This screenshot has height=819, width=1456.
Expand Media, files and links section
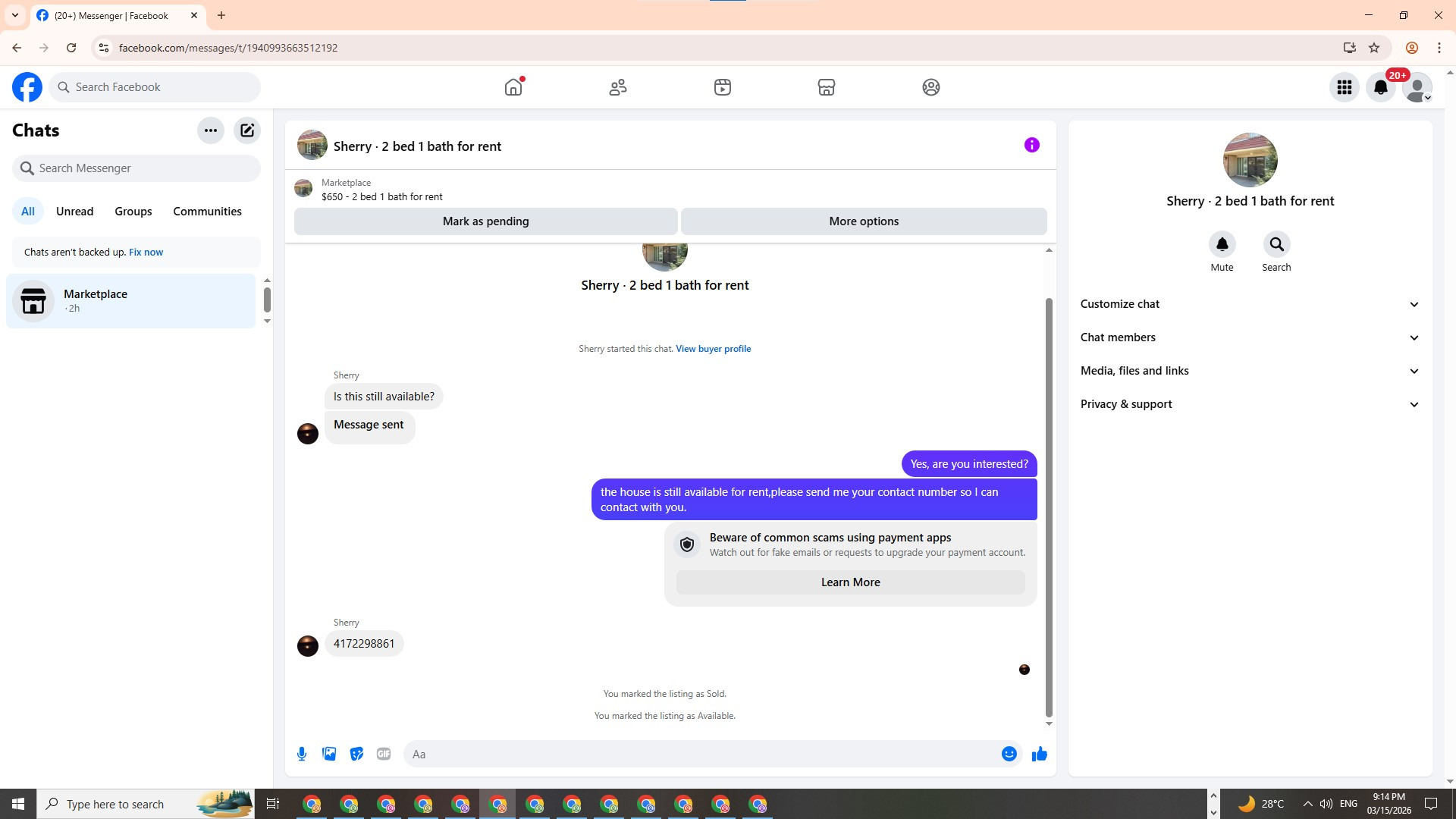tap(1250, 371)
